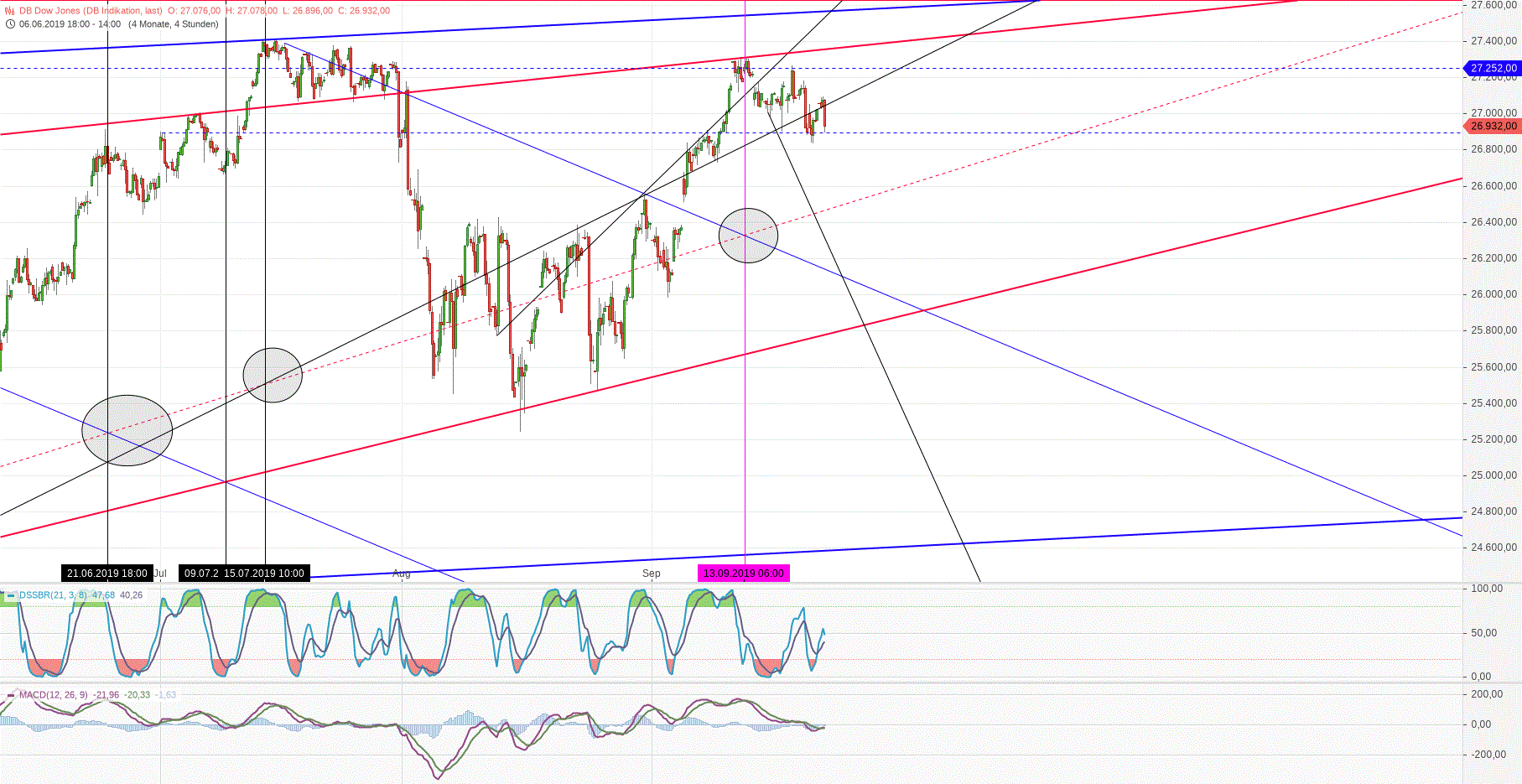Click the 200,00 label on the MACD axis
Viewport: 1522px width, 784px height.
[x=1487, y=694]
